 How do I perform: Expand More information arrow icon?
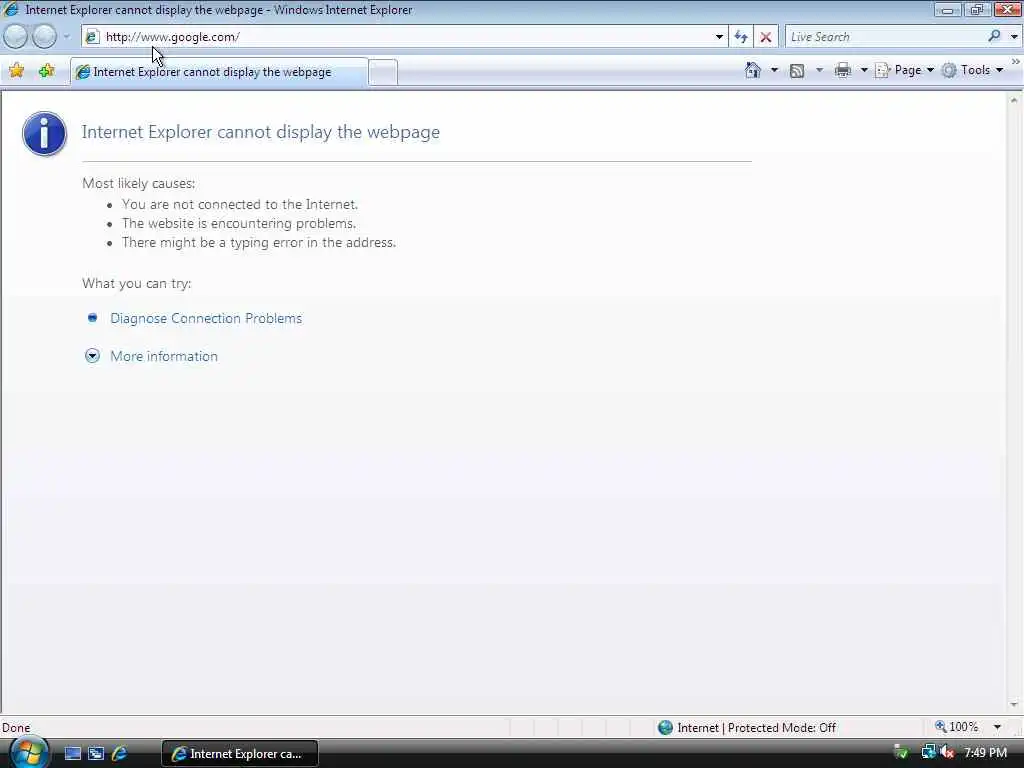92,356
